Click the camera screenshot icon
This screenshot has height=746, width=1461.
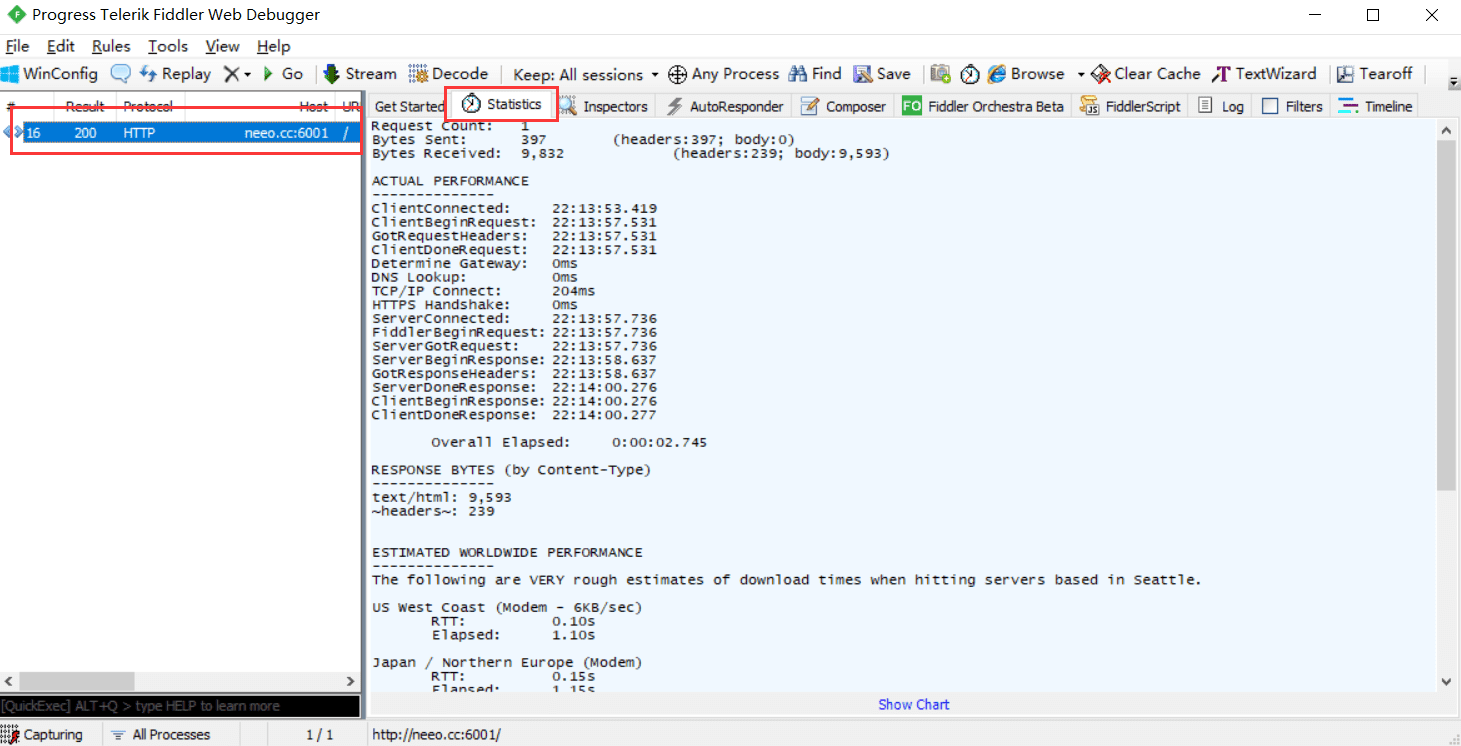click(940, 74)
